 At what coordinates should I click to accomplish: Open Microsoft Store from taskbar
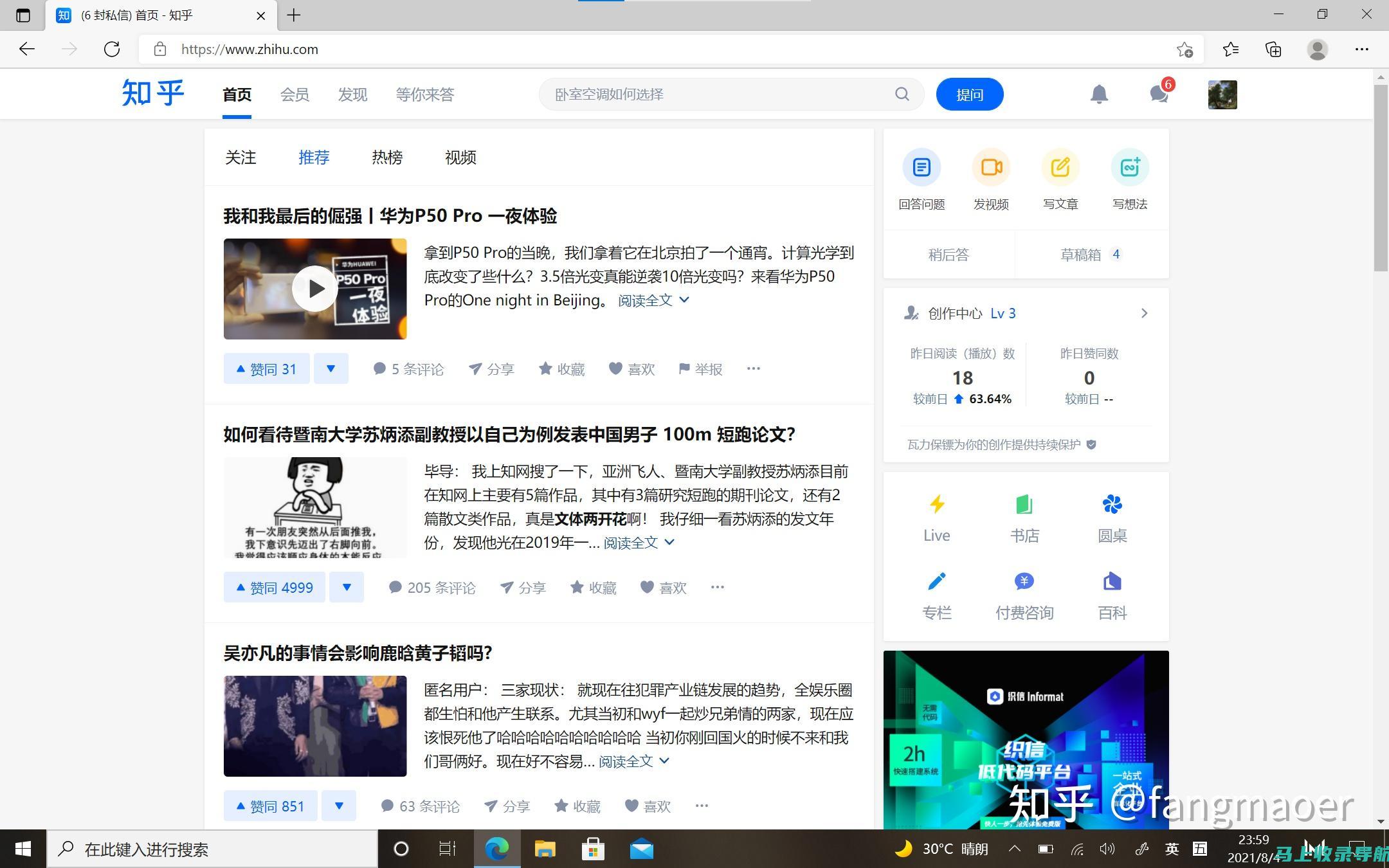[593, 849]
